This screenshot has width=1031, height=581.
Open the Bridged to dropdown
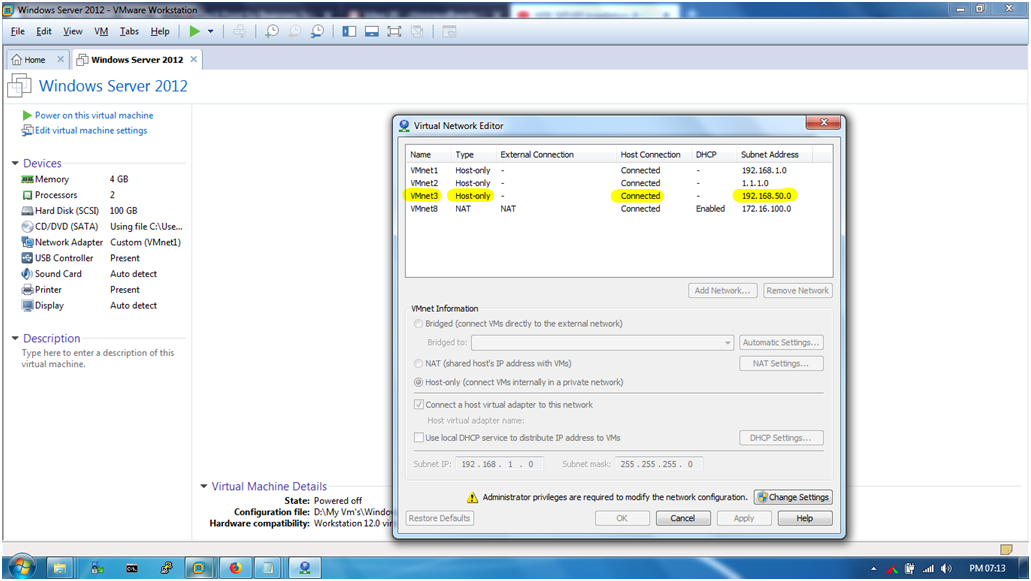click(602, 342)
